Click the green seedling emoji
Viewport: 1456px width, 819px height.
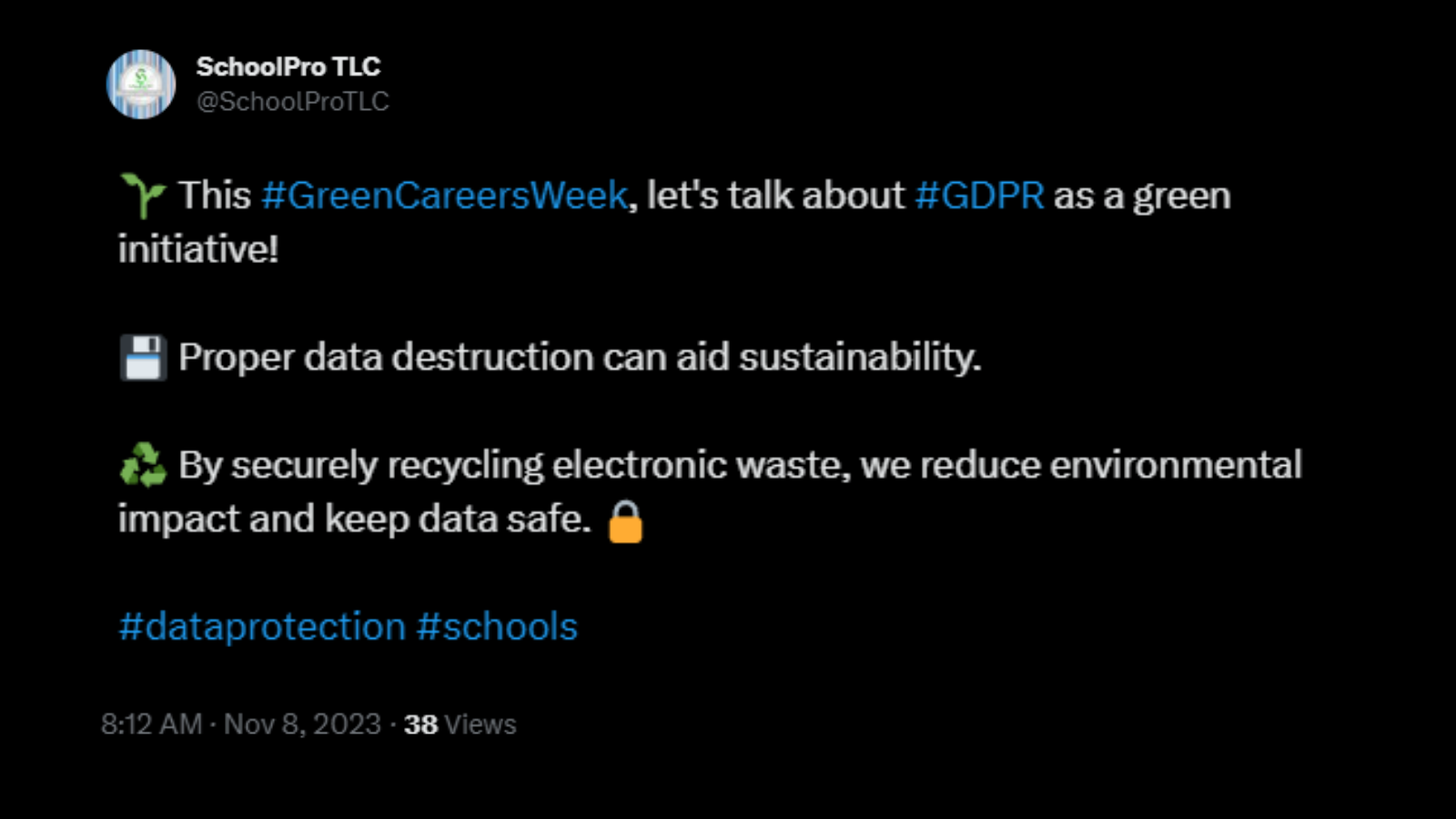pyautogui.click(x=143, y=196)
